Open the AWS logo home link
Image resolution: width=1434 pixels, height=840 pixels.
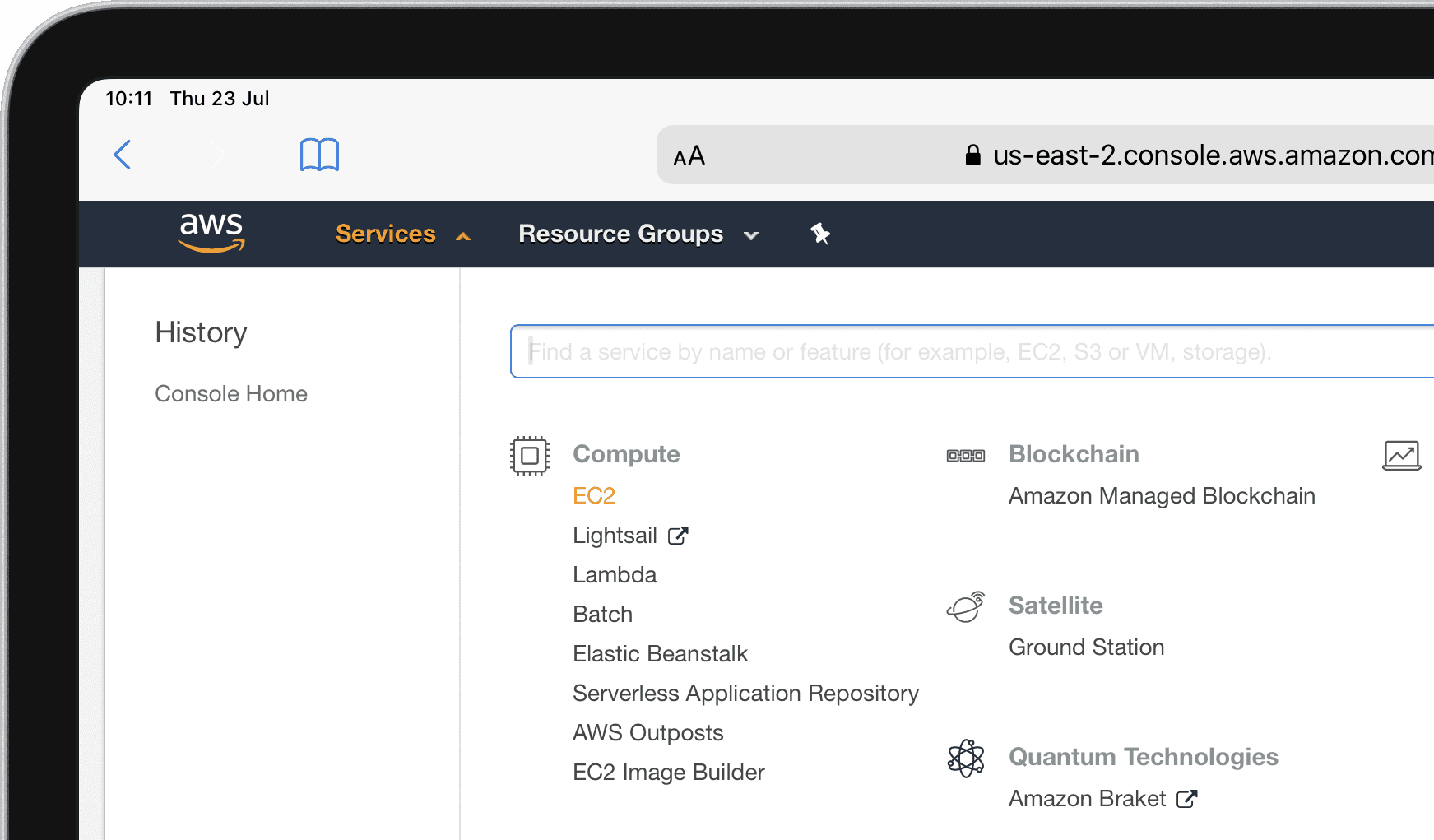211,233
